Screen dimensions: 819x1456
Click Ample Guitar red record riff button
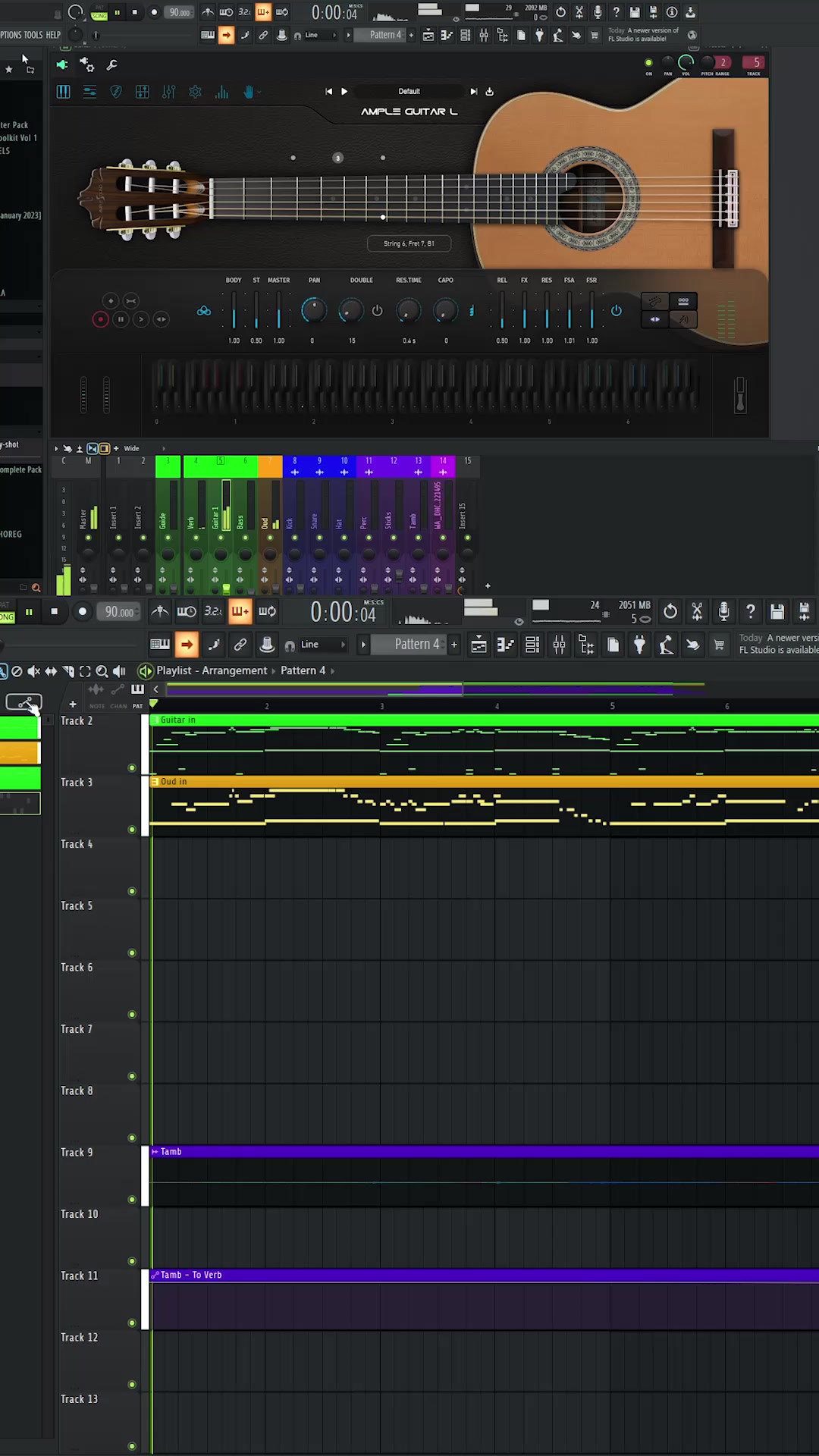[100, 319]
